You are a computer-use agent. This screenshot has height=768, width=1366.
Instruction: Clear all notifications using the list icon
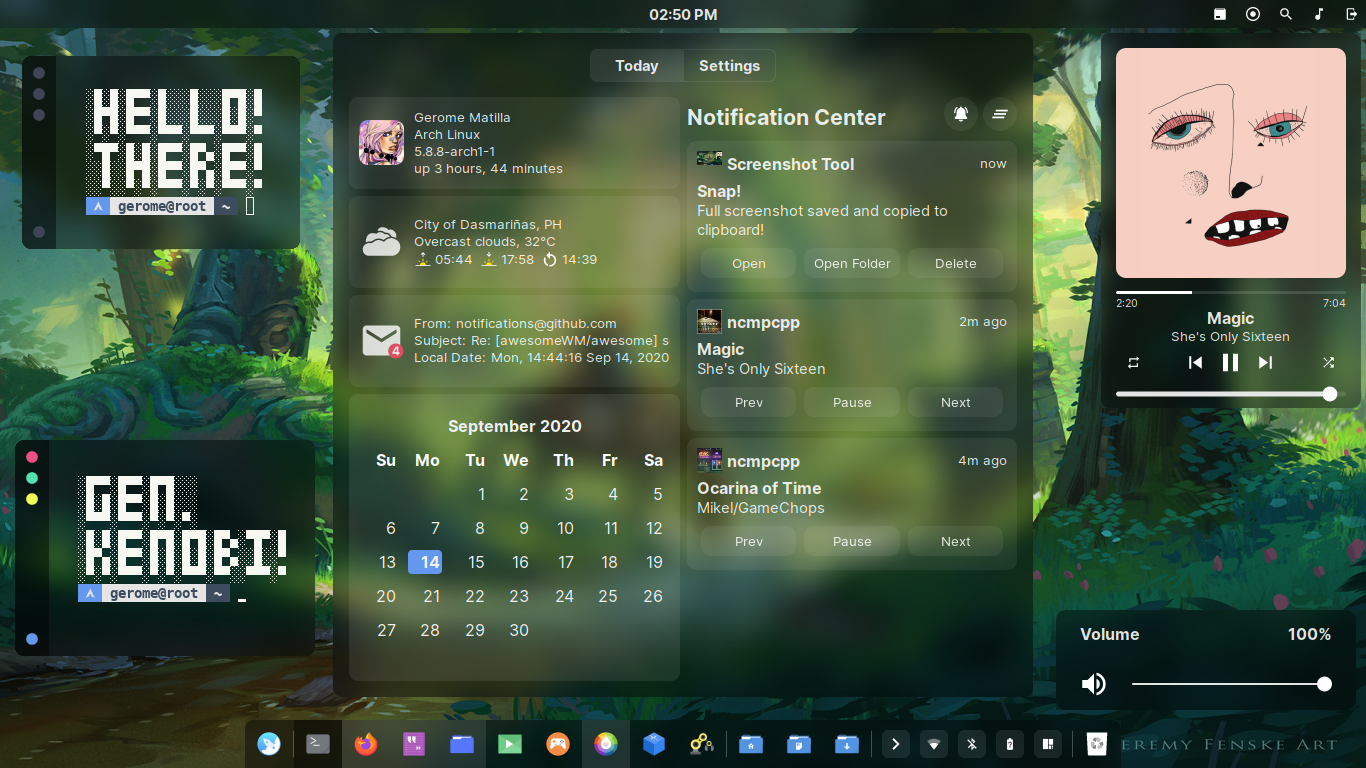[x=999, y=114]
